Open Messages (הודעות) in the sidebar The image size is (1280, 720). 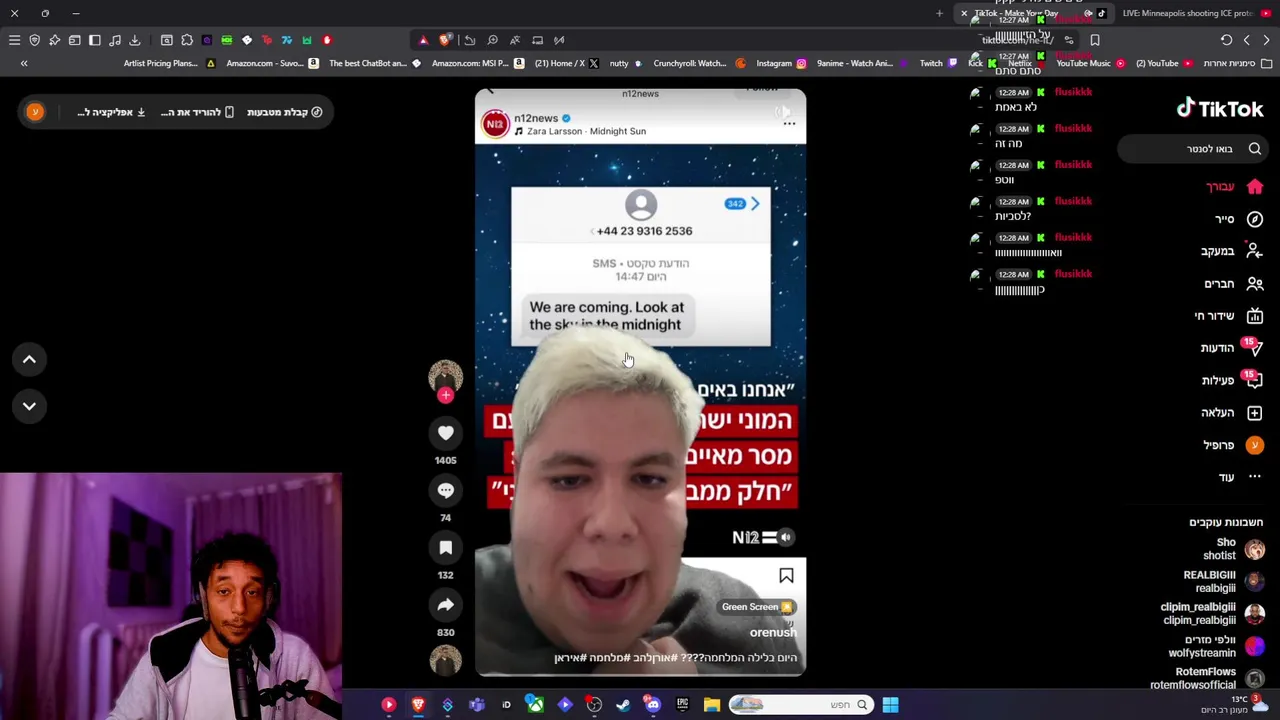tap(1232, 348)
